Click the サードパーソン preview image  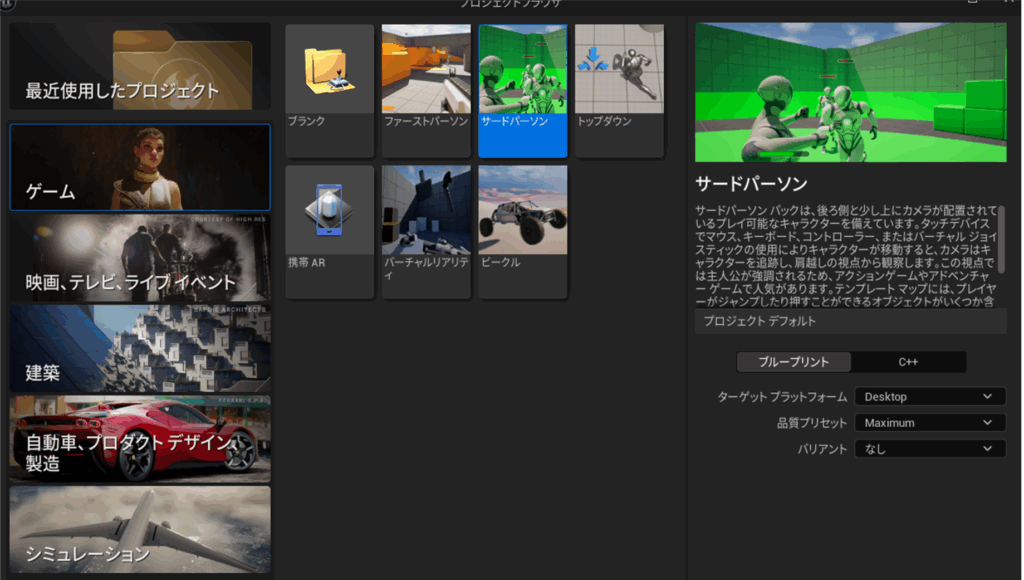click(850, 92)
